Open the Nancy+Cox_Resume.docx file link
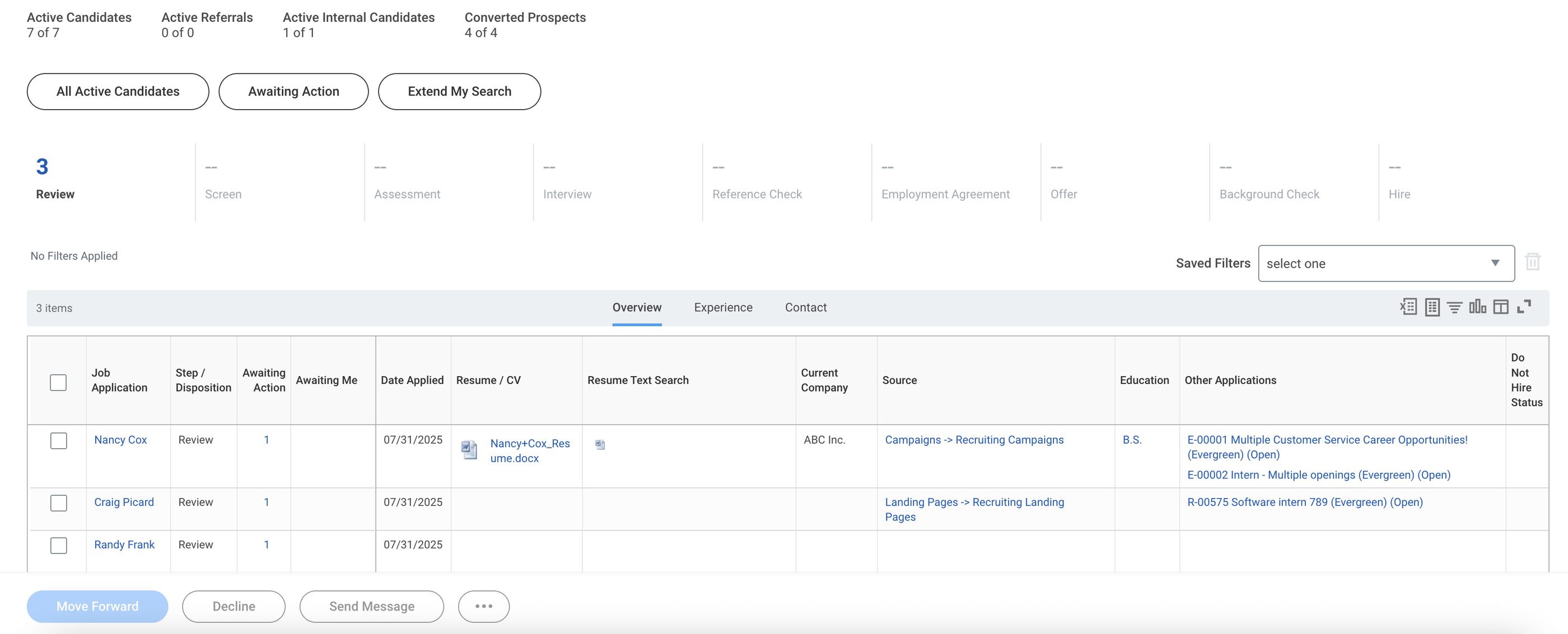This screenshot has height=634, width=1568. click(530, 451)
